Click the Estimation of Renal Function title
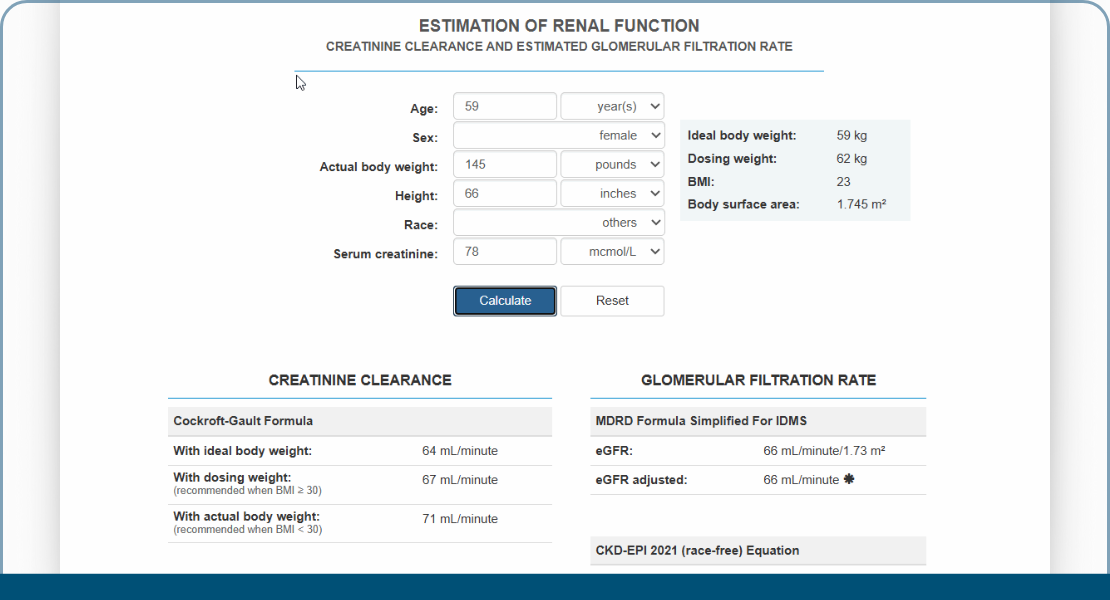Viewport: 1110px width, 600px height. [x=559, y=26]
